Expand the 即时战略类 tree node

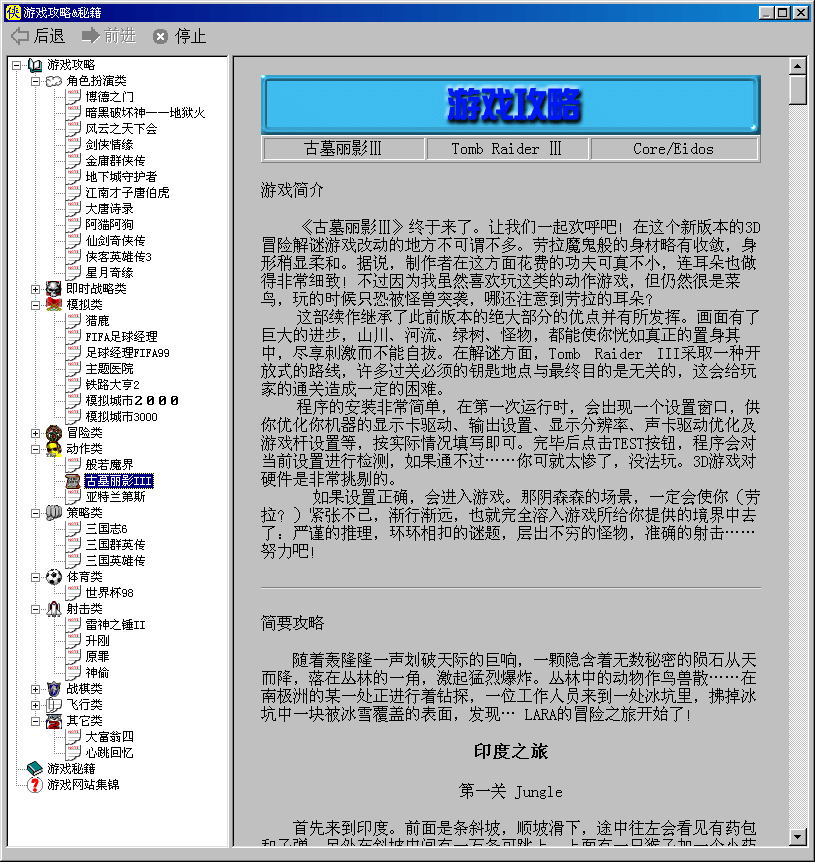coord(36,289)
